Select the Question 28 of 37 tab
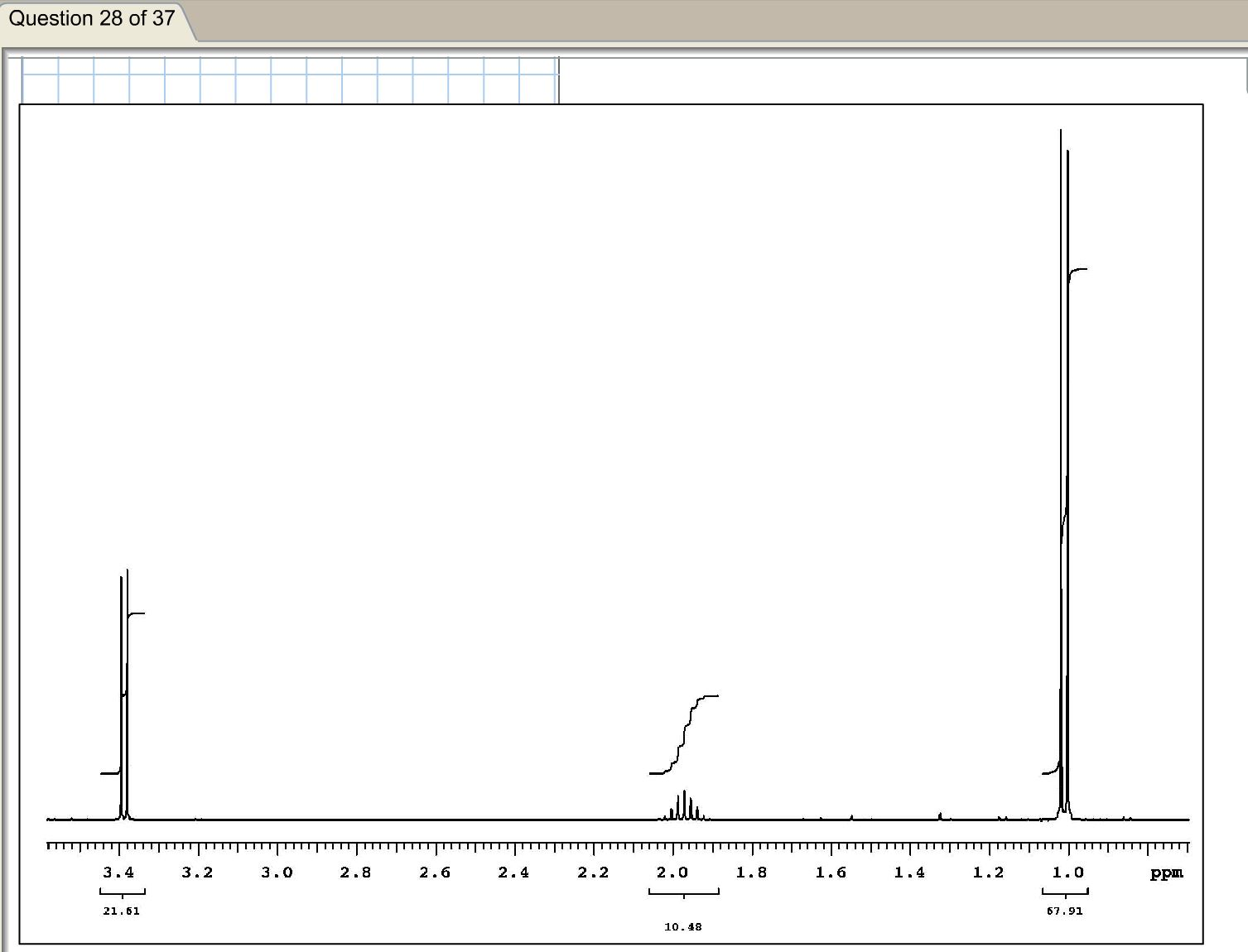This screenshot has width=1248, height=952. click(x=89, y=18)
